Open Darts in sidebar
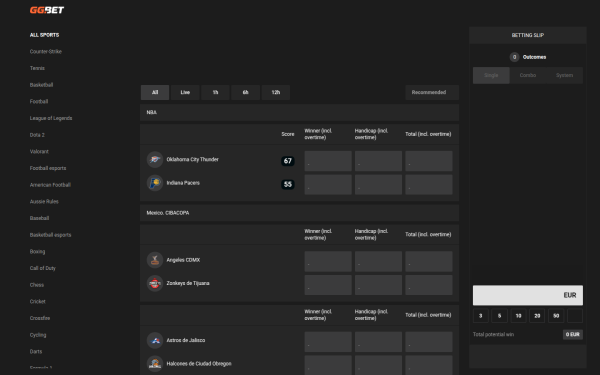Image resolution: width=600 pixels, height=375 pixels. point(36,351)
